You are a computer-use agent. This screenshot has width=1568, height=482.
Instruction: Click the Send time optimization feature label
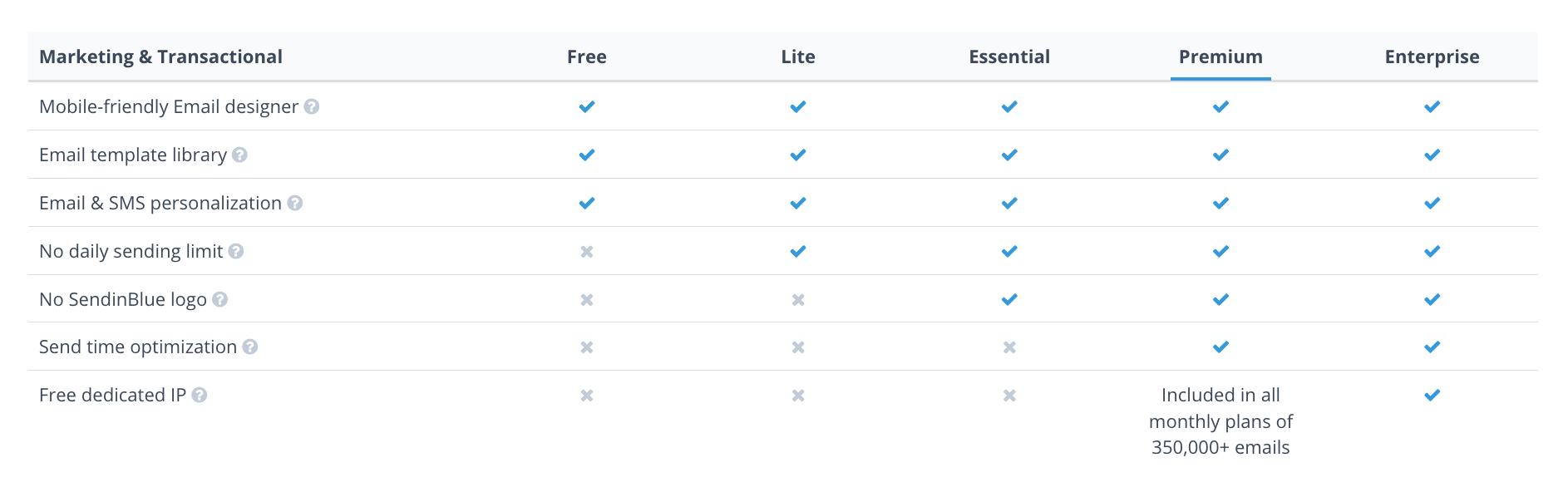138,347
